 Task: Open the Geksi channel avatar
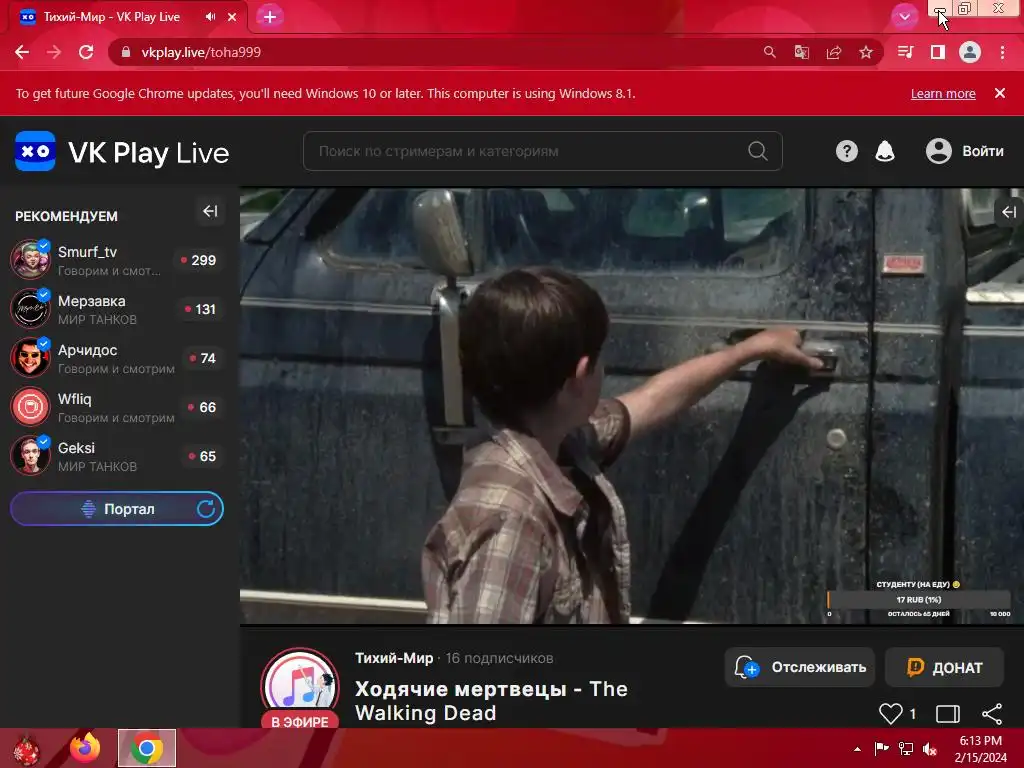tap(31, 455)
